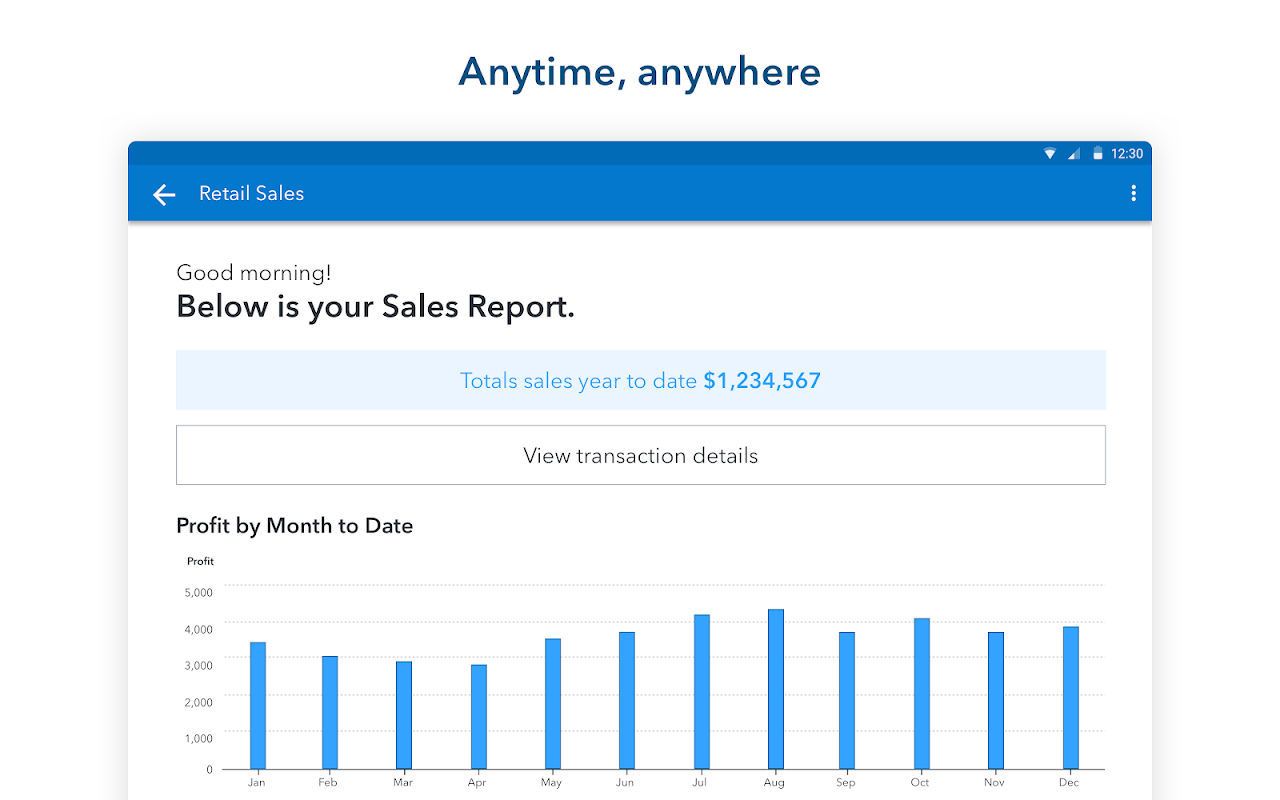The height and width of the screenshot is (800, 1280).
Task: Tap the March profit bar
Action: pyautogui.click(x=404, y=715)
